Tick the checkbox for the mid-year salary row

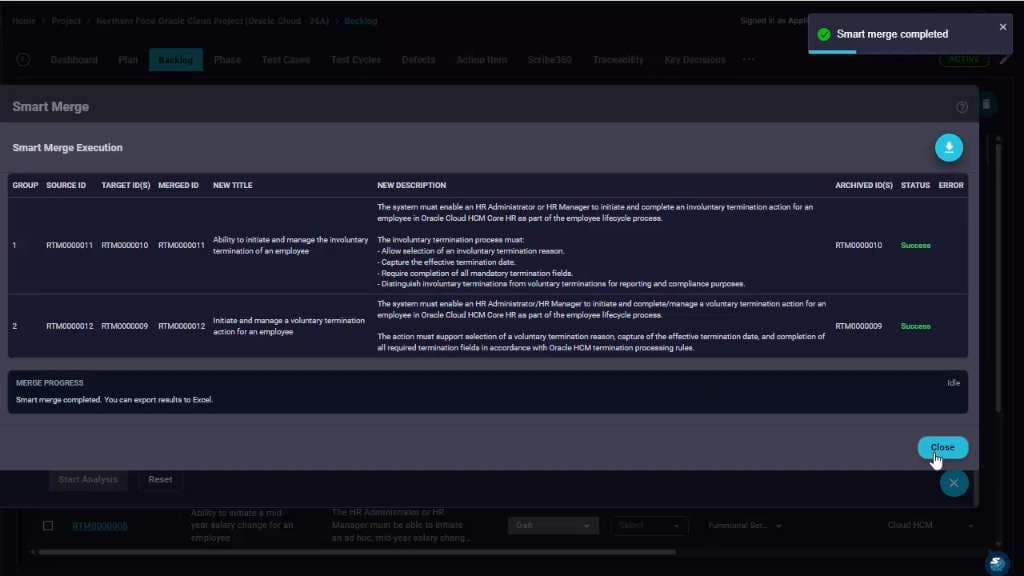click(x=48, y=526)
